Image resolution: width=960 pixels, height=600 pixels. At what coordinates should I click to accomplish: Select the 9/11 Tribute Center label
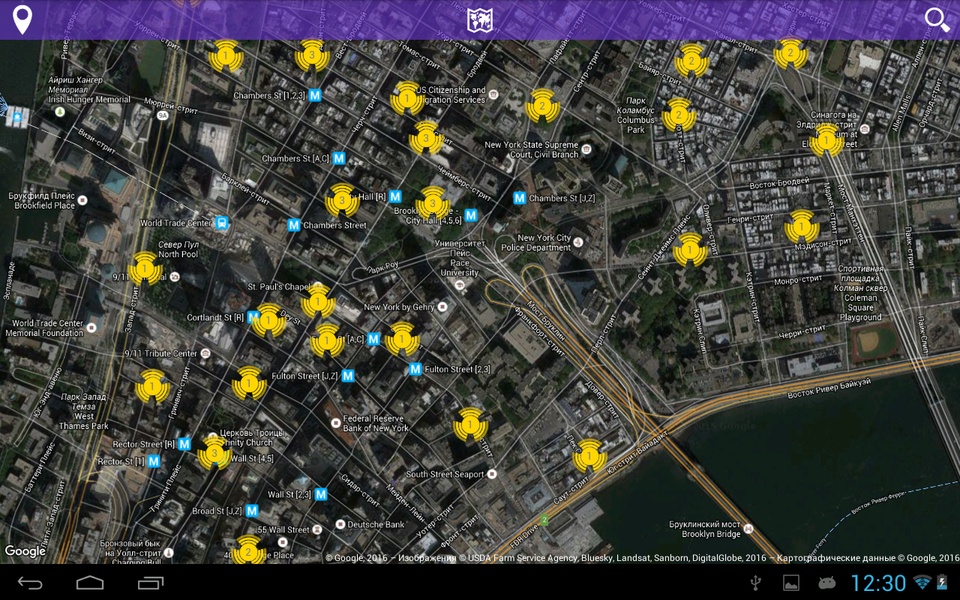[x=161, y=353]
